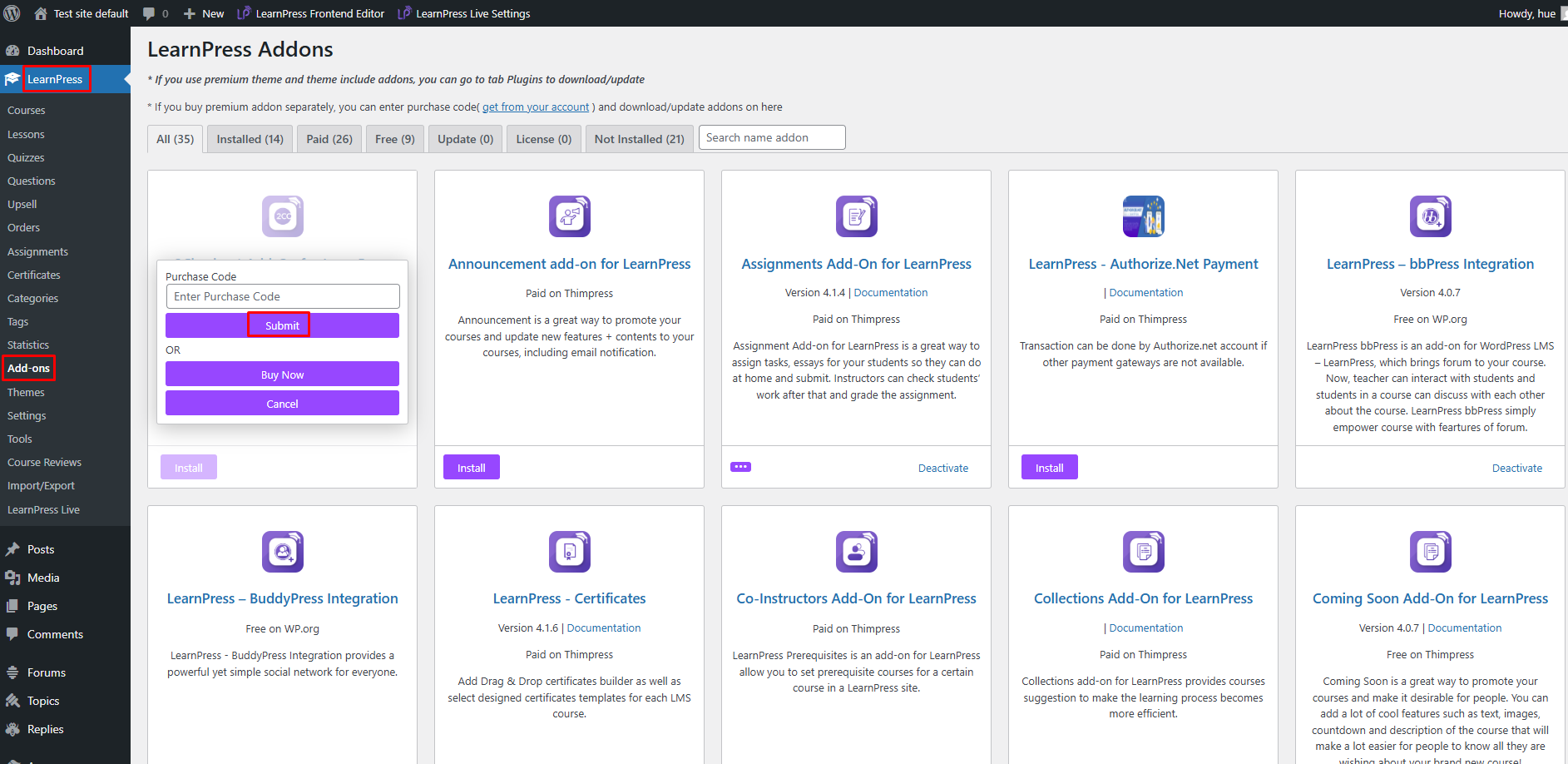Open Documentation link on Collections card
This screenshot has height=764, width=1568.
(x=1146, y=628)
